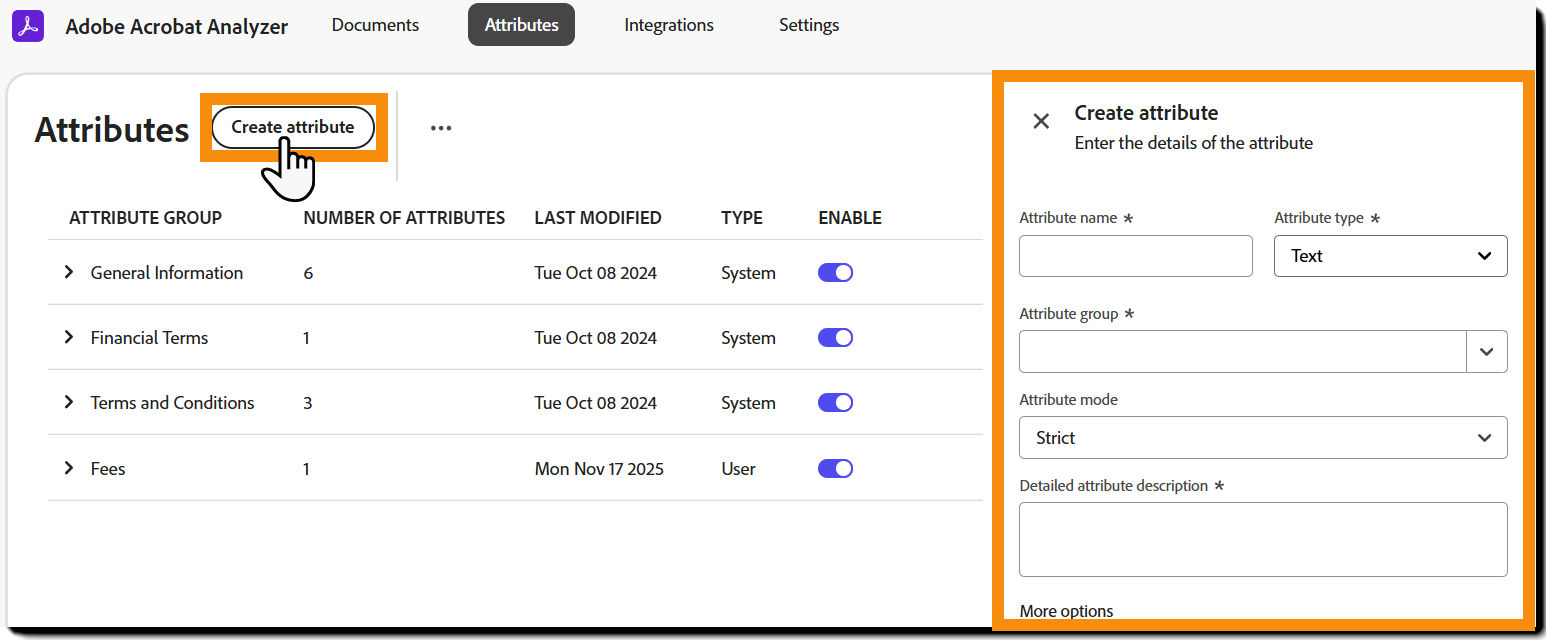
Task: Go to Settings
Action: click(x=808, y=25)
